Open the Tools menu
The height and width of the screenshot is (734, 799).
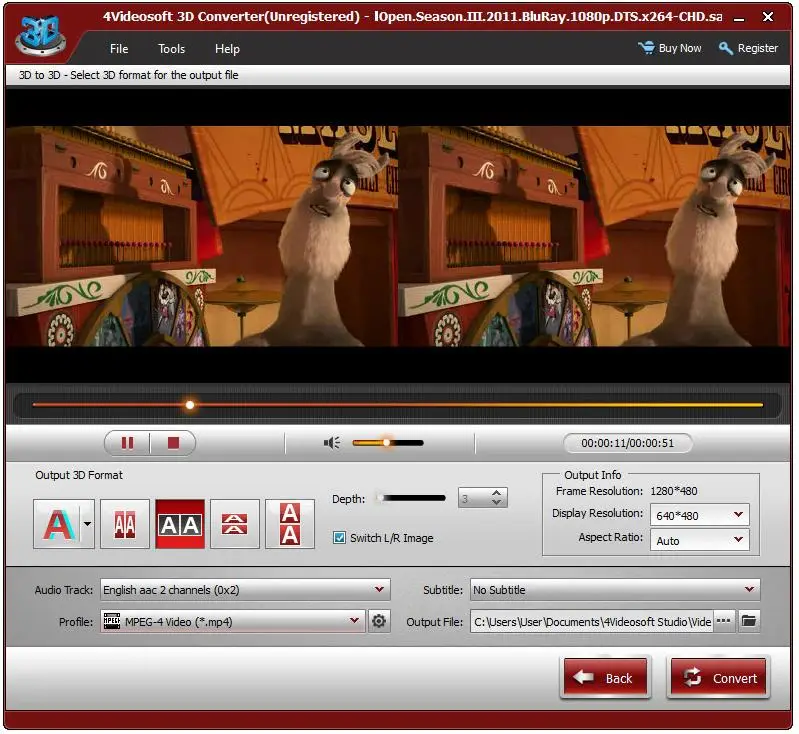[171, 48]
